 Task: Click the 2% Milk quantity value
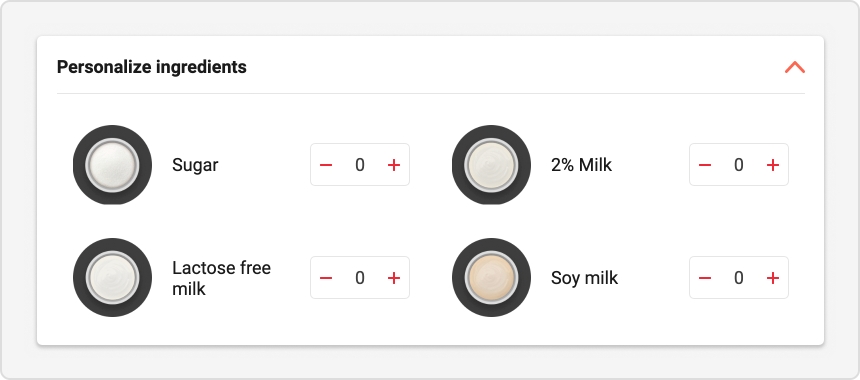739,165
